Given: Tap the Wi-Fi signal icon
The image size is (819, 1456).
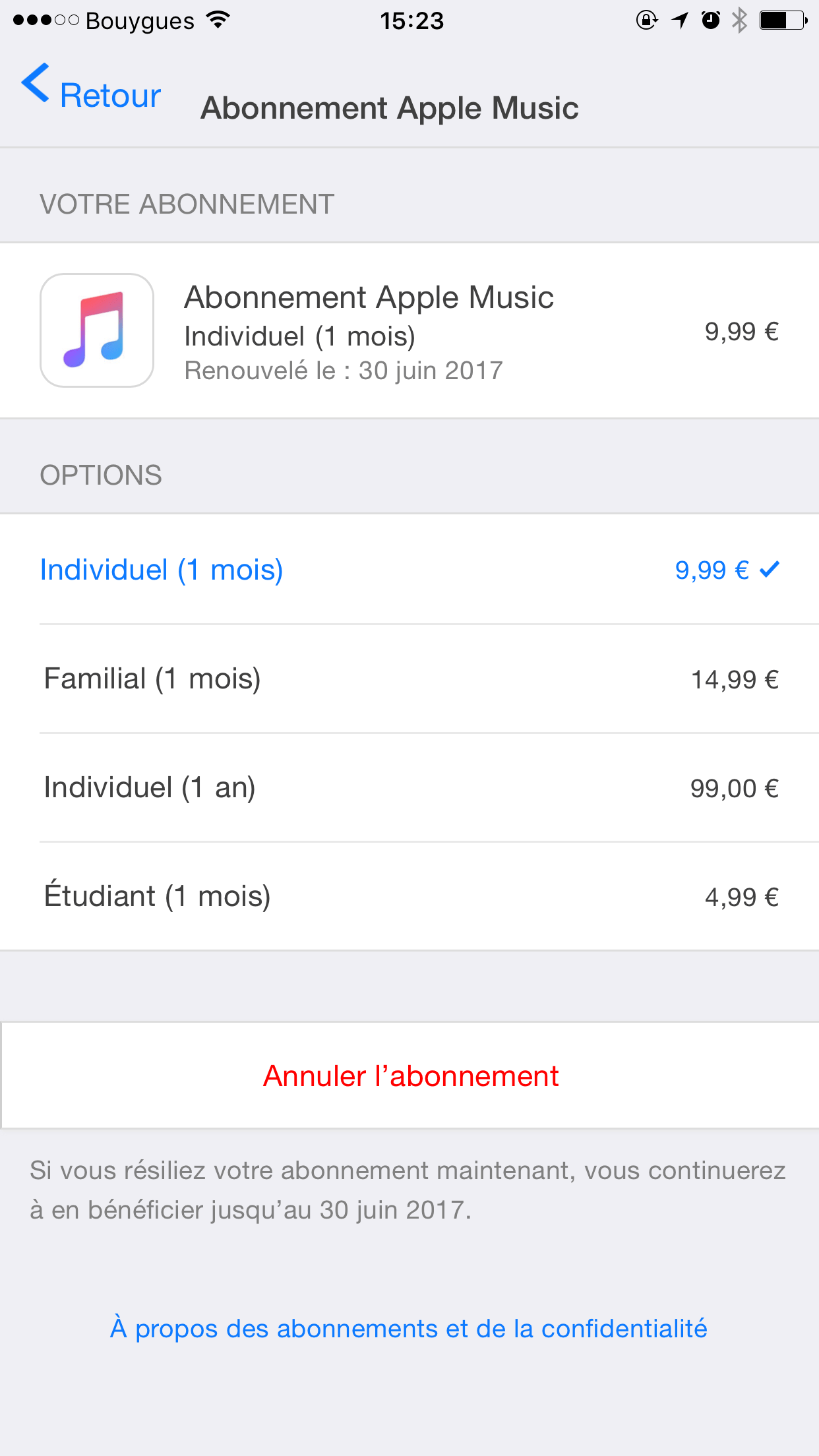Looking at the screenshot, I should (218, 20).
